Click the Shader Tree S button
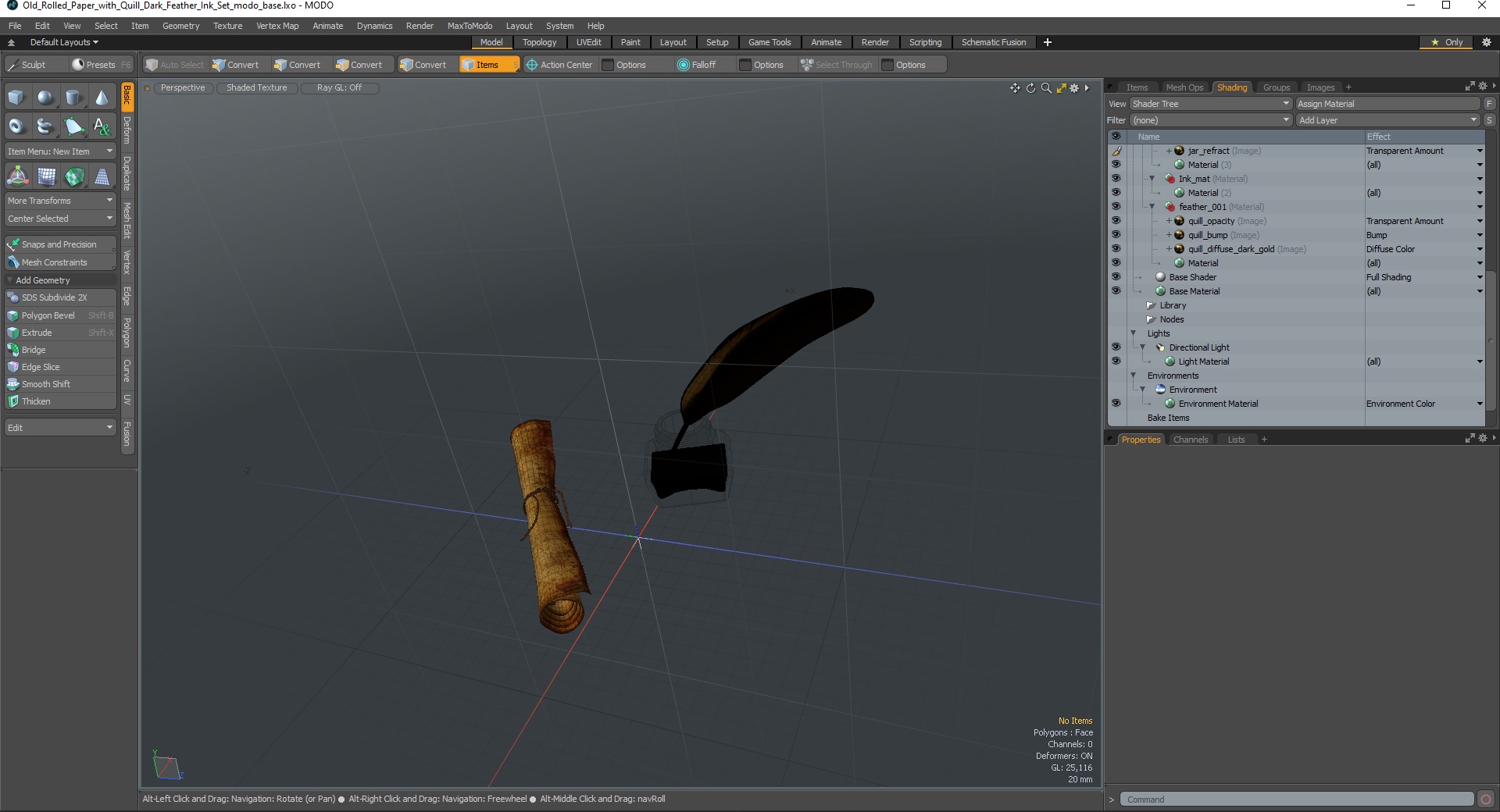The height and width of the screenshot is (812, 1500). (1490, 120)
